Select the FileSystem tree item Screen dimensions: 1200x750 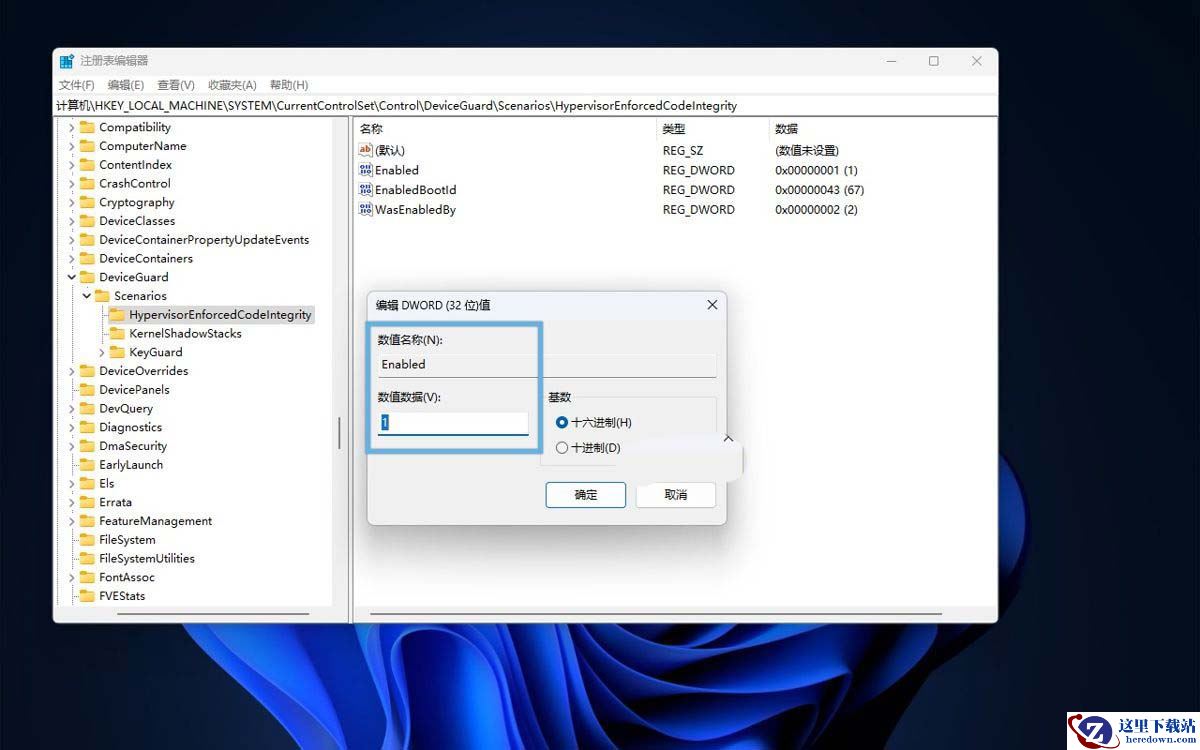pos(127,540)
